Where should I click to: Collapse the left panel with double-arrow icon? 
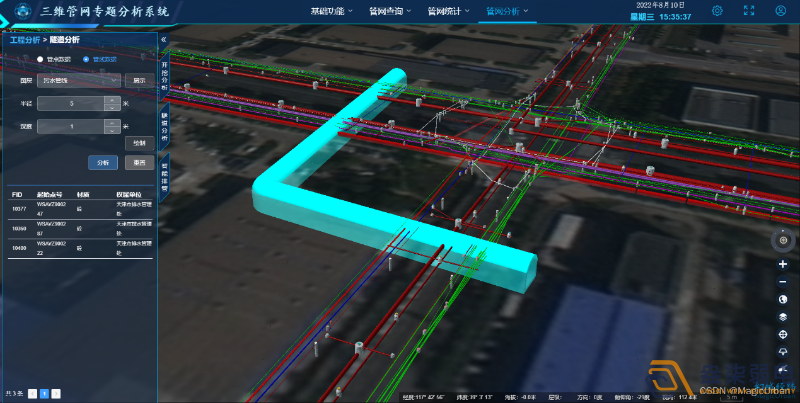[164, 41]
